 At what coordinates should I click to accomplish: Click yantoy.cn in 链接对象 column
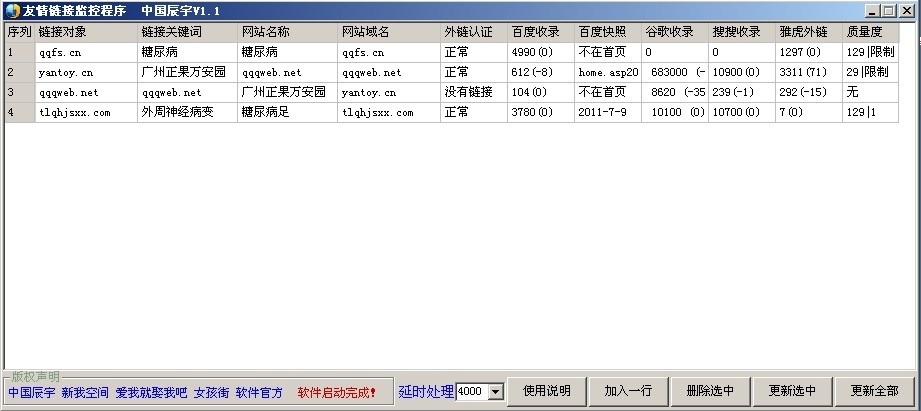(86, 72)
